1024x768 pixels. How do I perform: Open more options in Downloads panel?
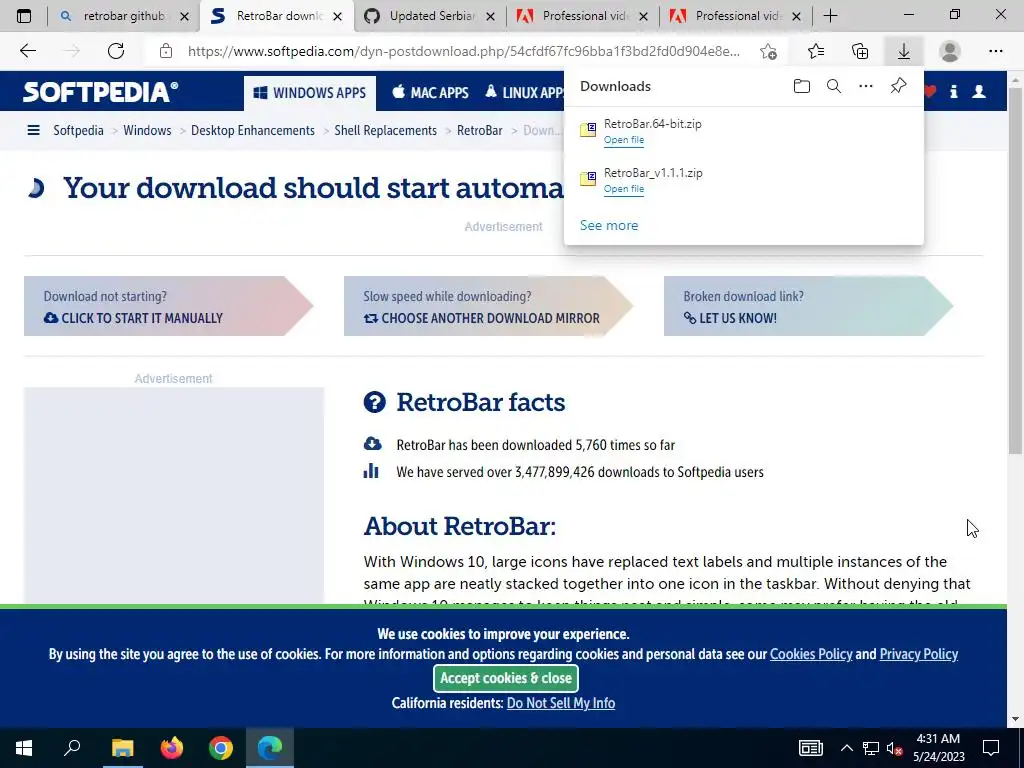click(866, 86)
